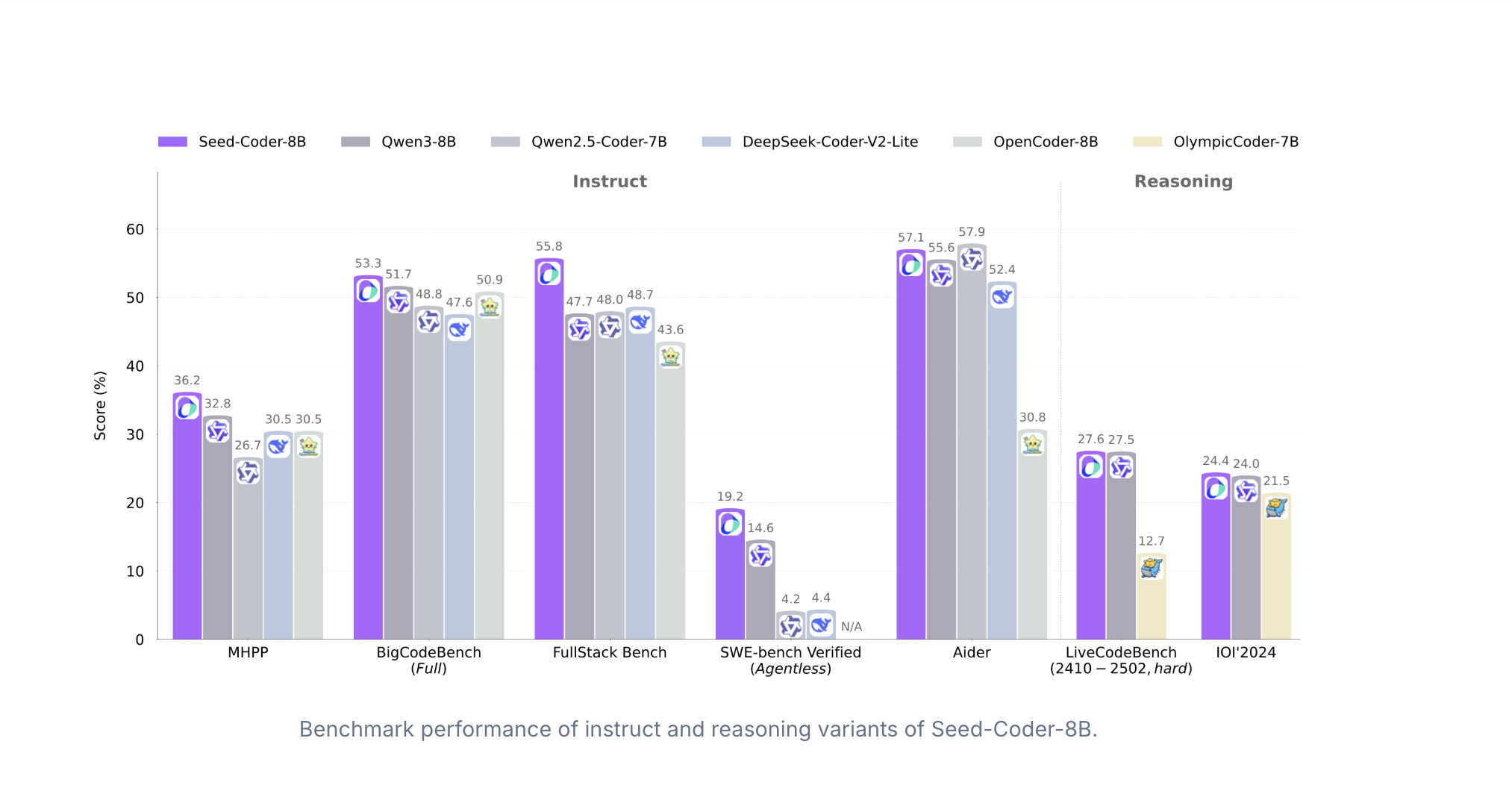
Task: Click the OlympicCoder icon on the IOI'2024 21.5 bar
Action: (1276, 507)
